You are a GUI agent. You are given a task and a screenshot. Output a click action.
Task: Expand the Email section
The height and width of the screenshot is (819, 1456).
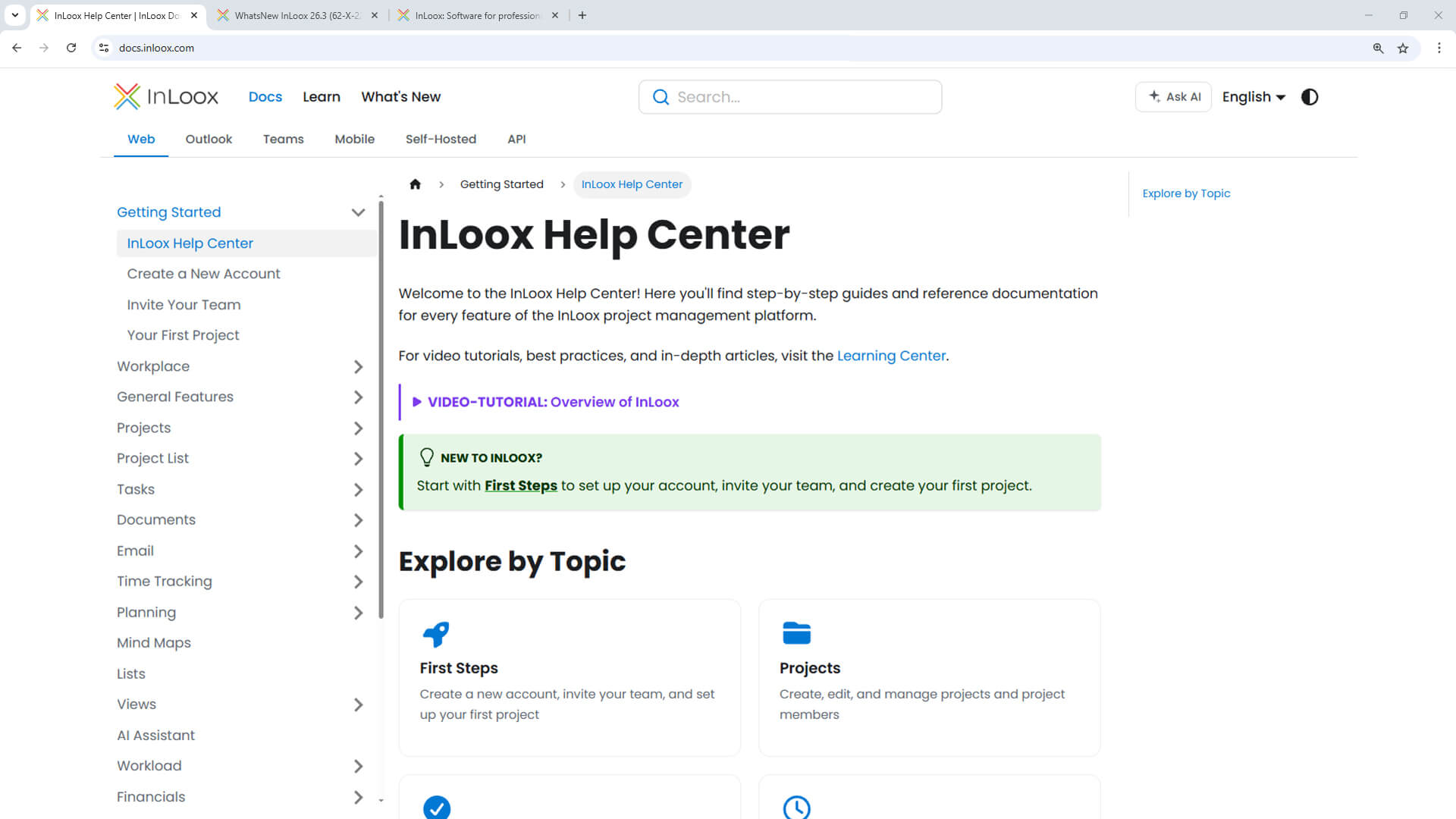tap(358, 551)
